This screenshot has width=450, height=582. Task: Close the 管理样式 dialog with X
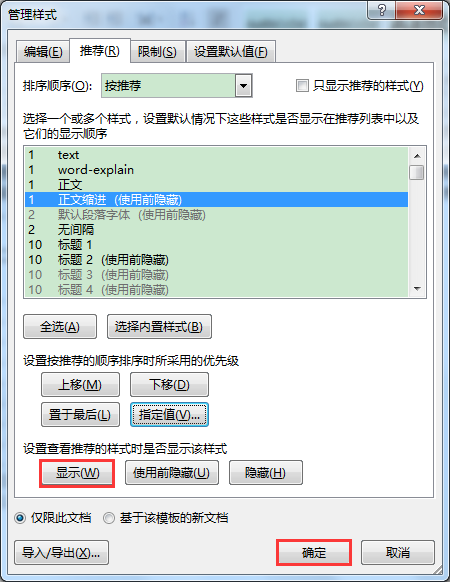point(419,10)
